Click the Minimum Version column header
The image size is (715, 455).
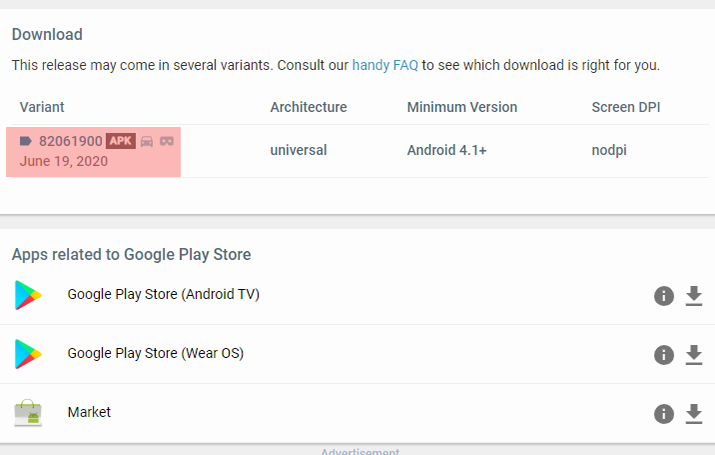(x=462, y=107)
